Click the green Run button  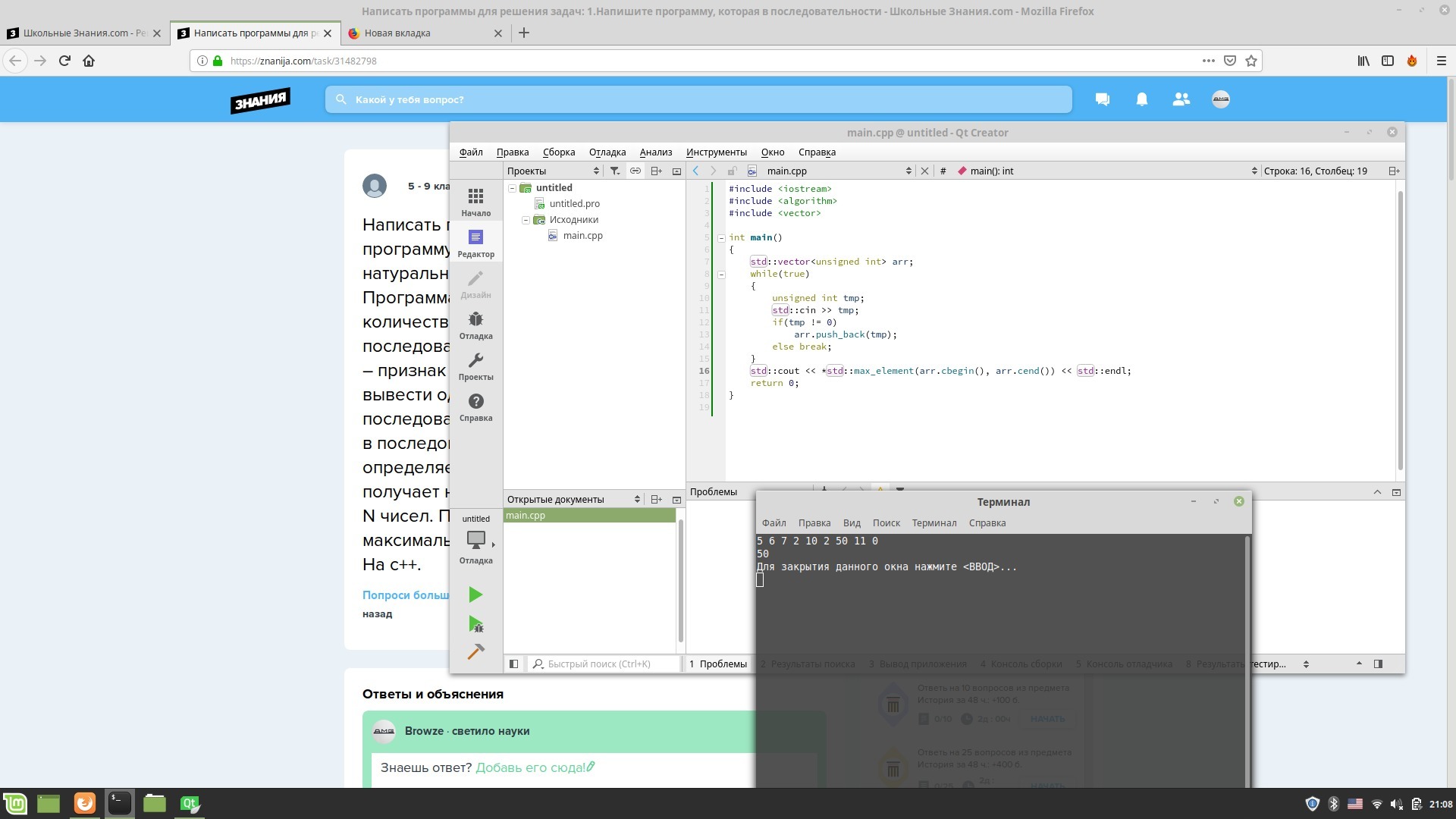(475, 595)
